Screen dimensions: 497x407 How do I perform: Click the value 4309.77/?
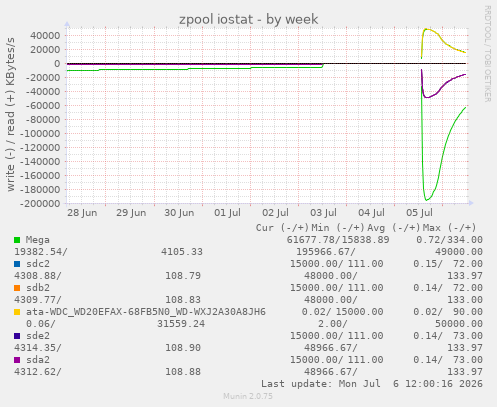point(38,300)
